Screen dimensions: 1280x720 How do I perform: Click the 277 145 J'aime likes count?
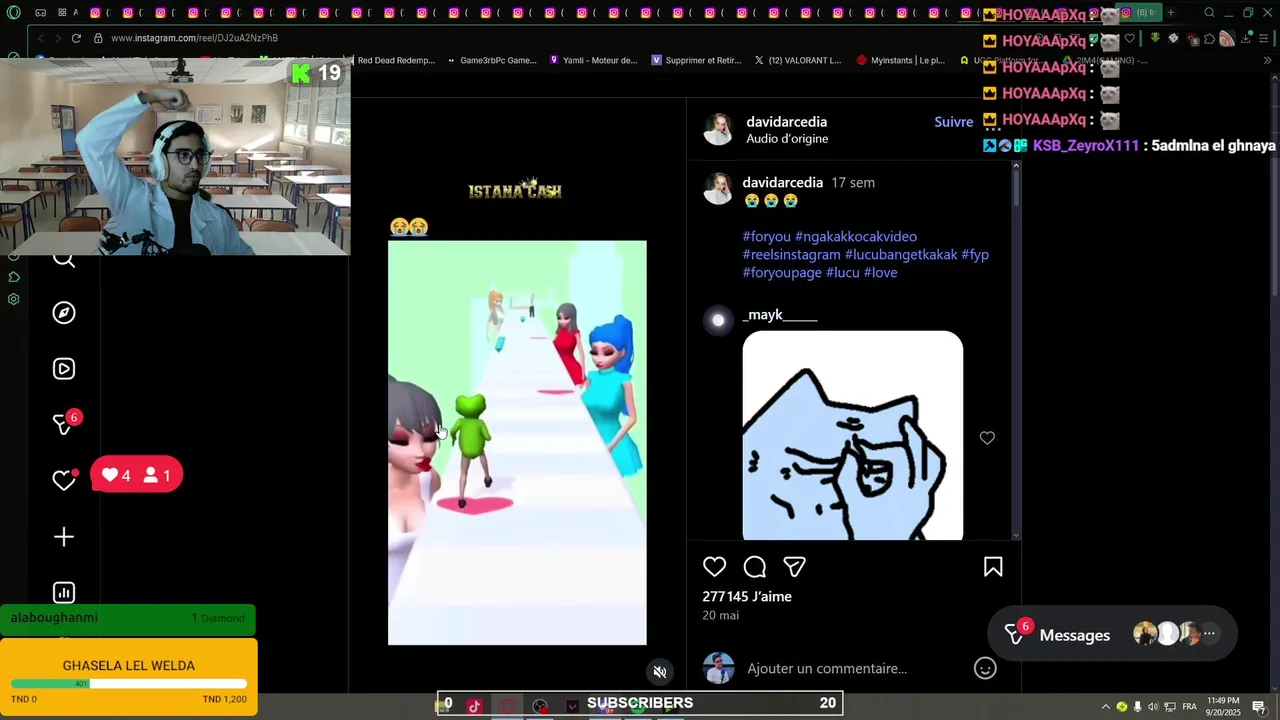[x=747, y=597]
